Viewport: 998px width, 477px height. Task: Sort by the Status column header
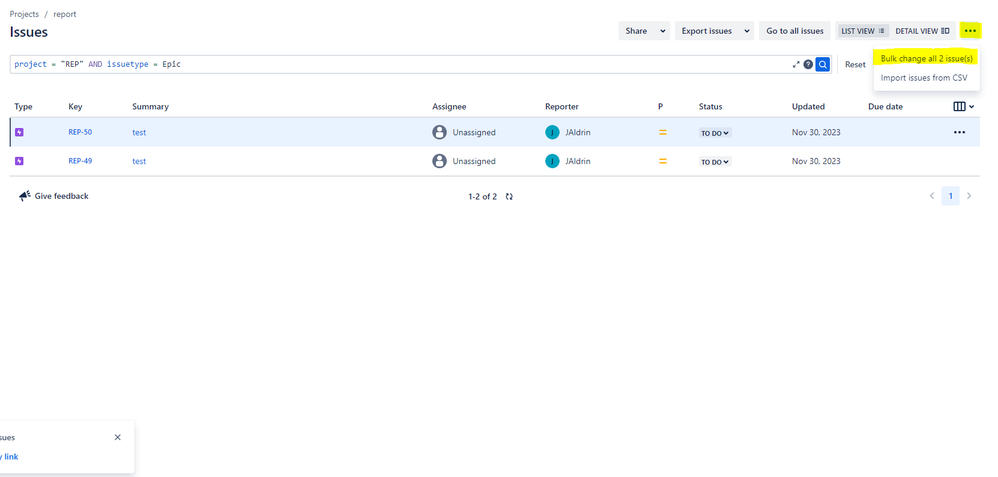tap(710, 106)
